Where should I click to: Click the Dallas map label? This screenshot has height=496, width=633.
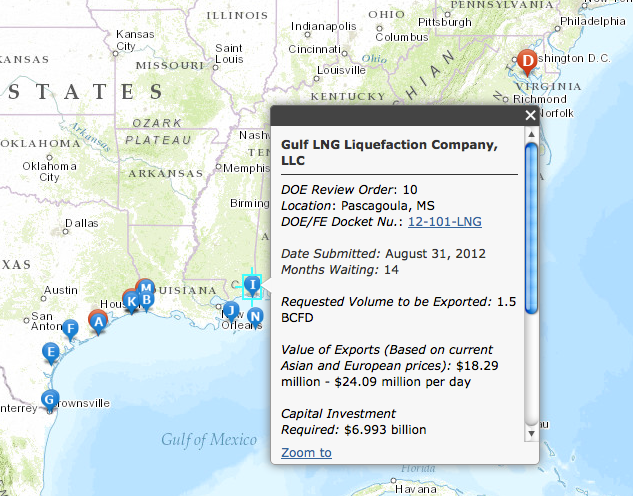click(x=82, y=223)
